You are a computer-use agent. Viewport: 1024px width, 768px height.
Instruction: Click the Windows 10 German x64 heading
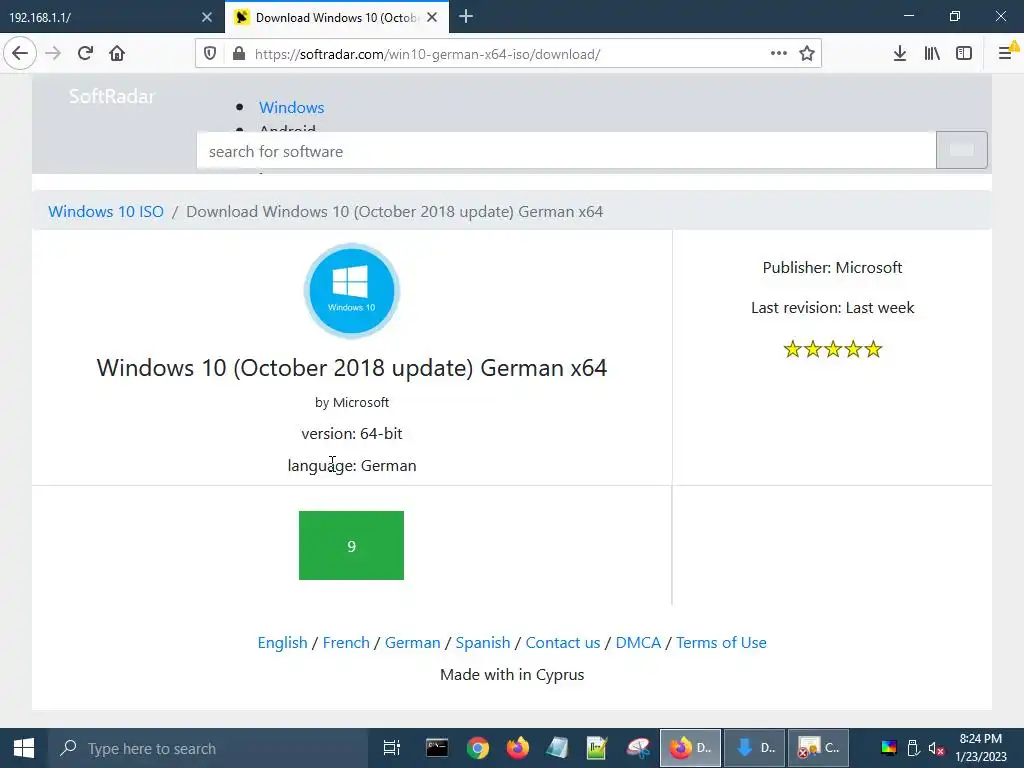pos(351,368)
